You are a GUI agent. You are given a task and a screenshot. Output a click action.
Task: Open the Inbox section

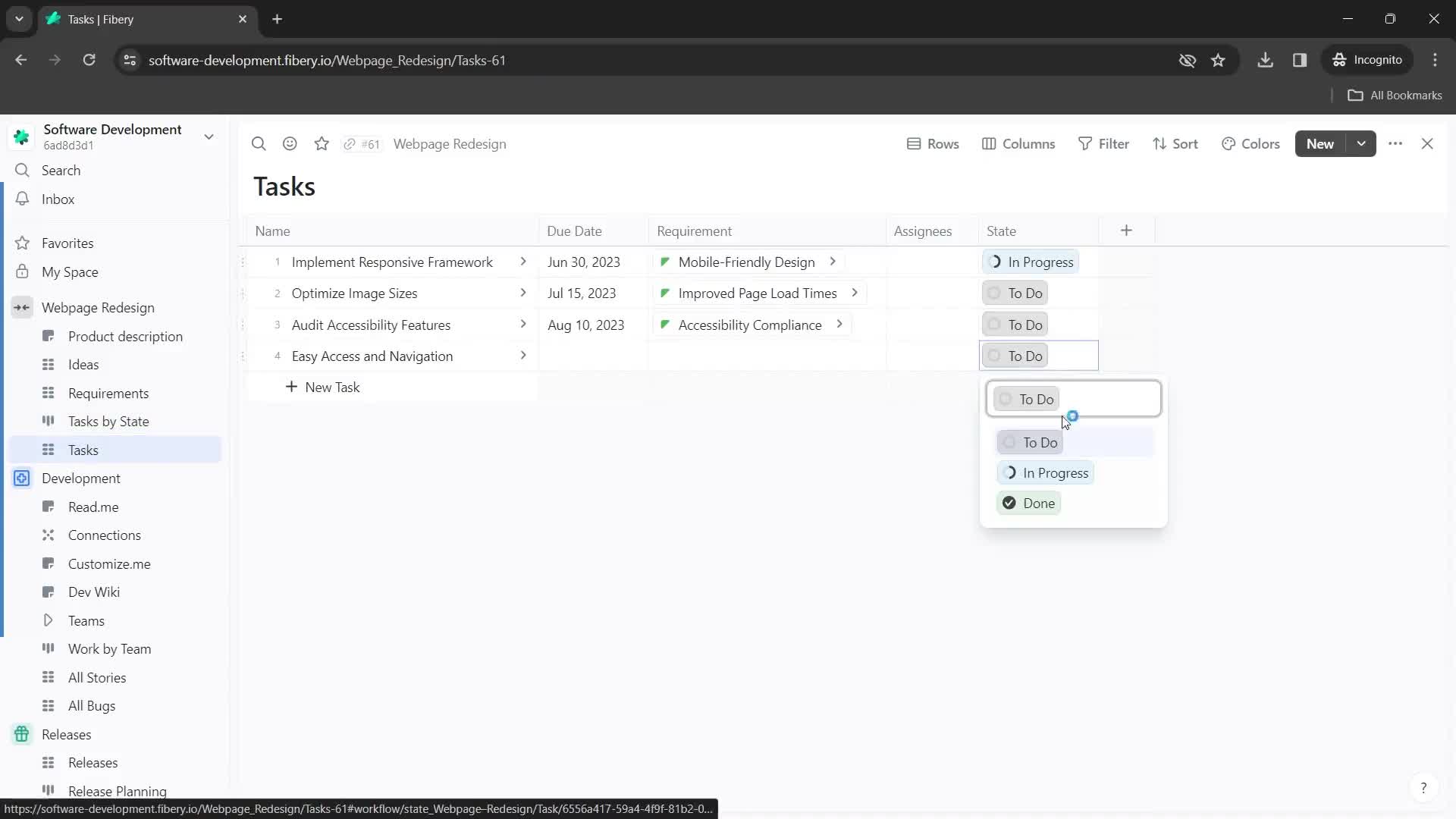tap(58, 199)
